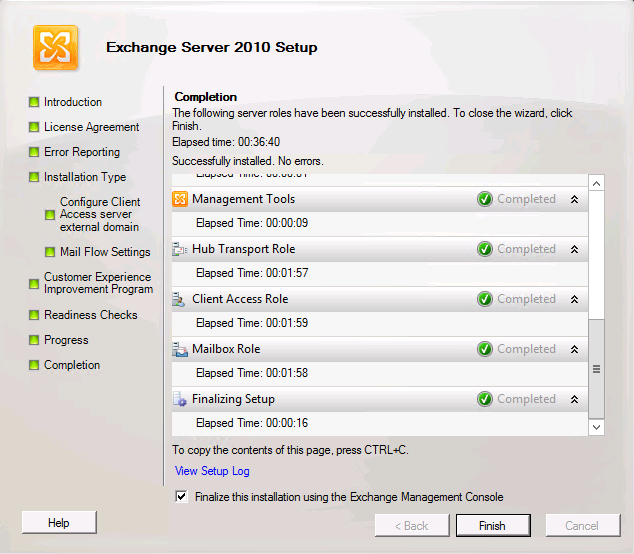Click the Mailbox Role header label

[x=226, y=349]
